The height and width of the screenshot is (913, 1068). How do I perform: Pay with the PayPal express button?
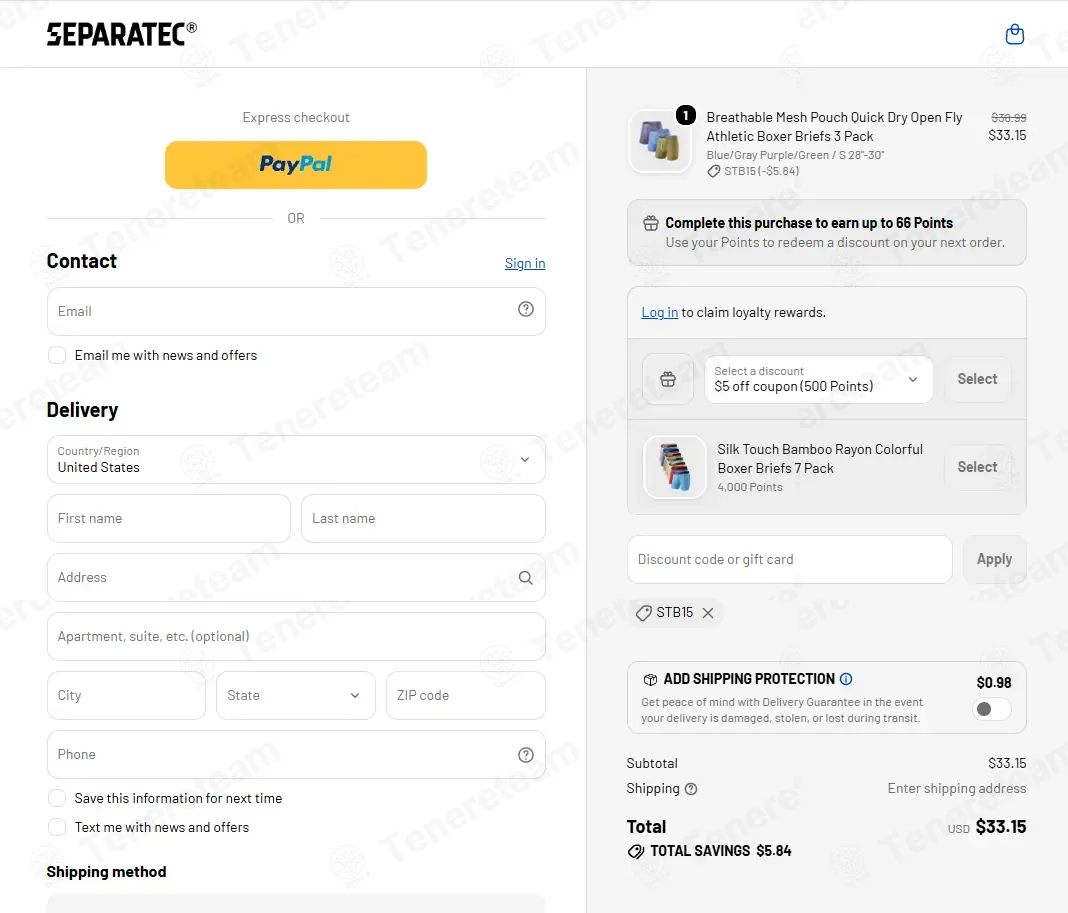tap(296, 165)
